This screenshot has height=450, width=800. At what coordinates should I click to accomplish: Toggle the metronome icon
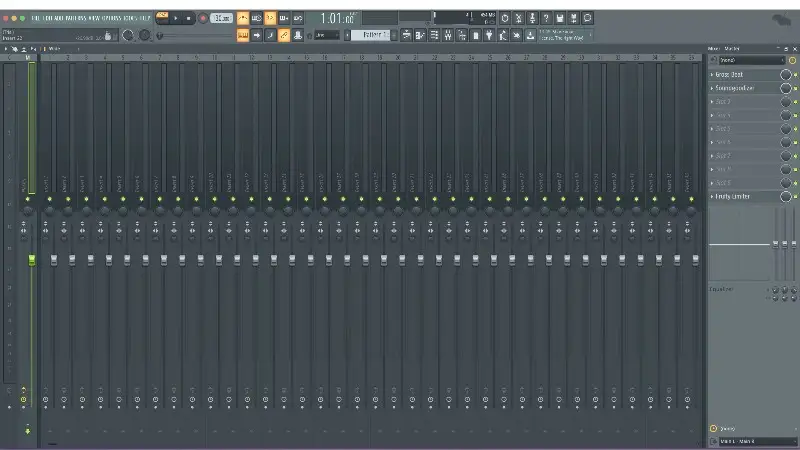click(x=243, y=18)
